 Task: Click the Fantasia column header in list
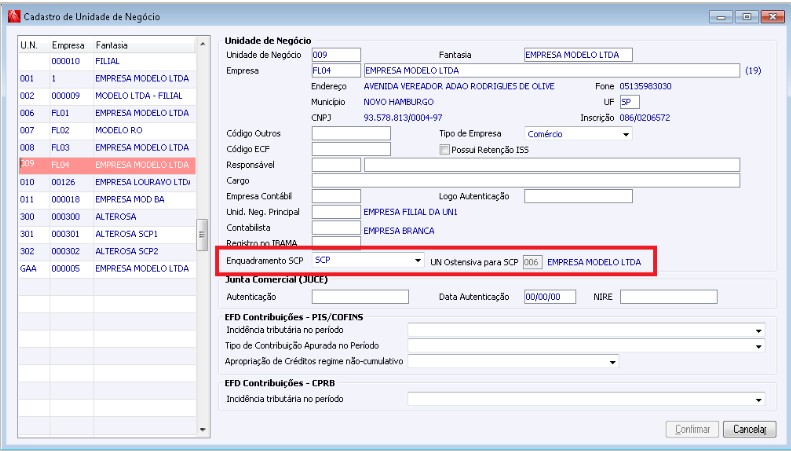point(144,45)
